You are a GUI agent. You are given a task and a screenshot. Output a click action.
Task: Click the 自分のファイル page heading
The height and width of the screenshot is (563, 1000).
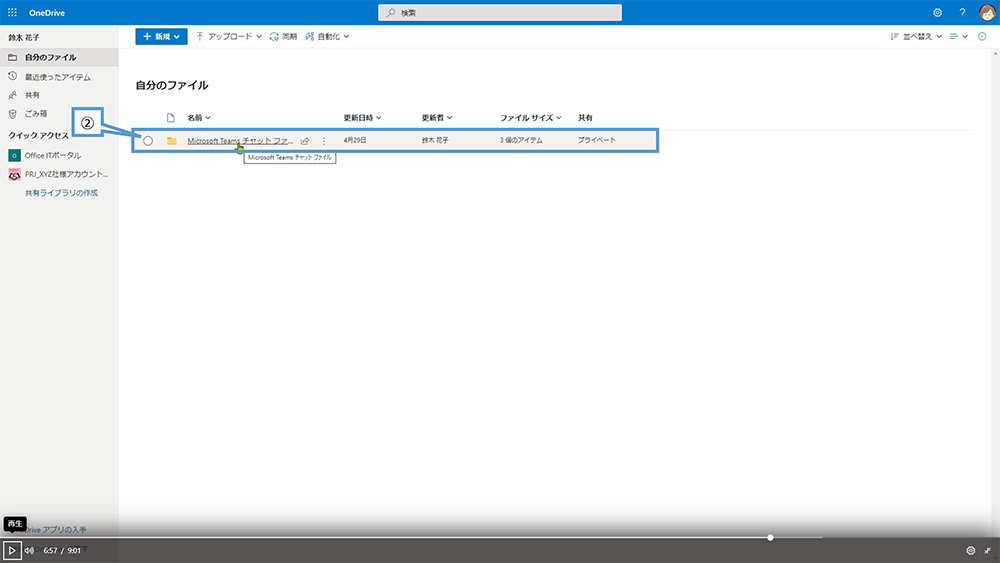(172, 85)
